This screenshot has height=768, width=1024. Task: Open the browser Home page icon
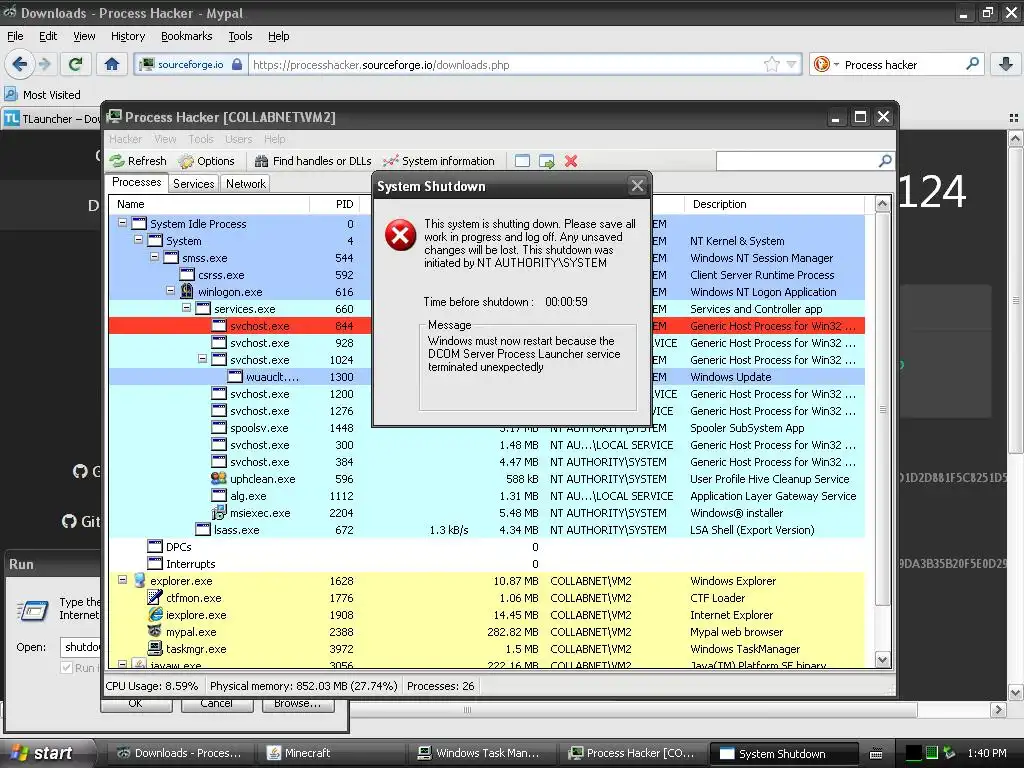tap(112, 64)
